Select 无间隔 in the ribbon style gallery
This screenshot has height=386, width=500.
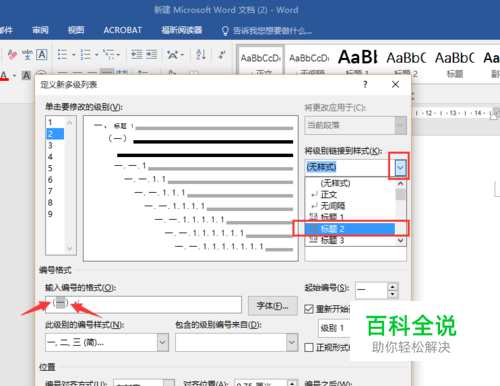pos(309,63)
